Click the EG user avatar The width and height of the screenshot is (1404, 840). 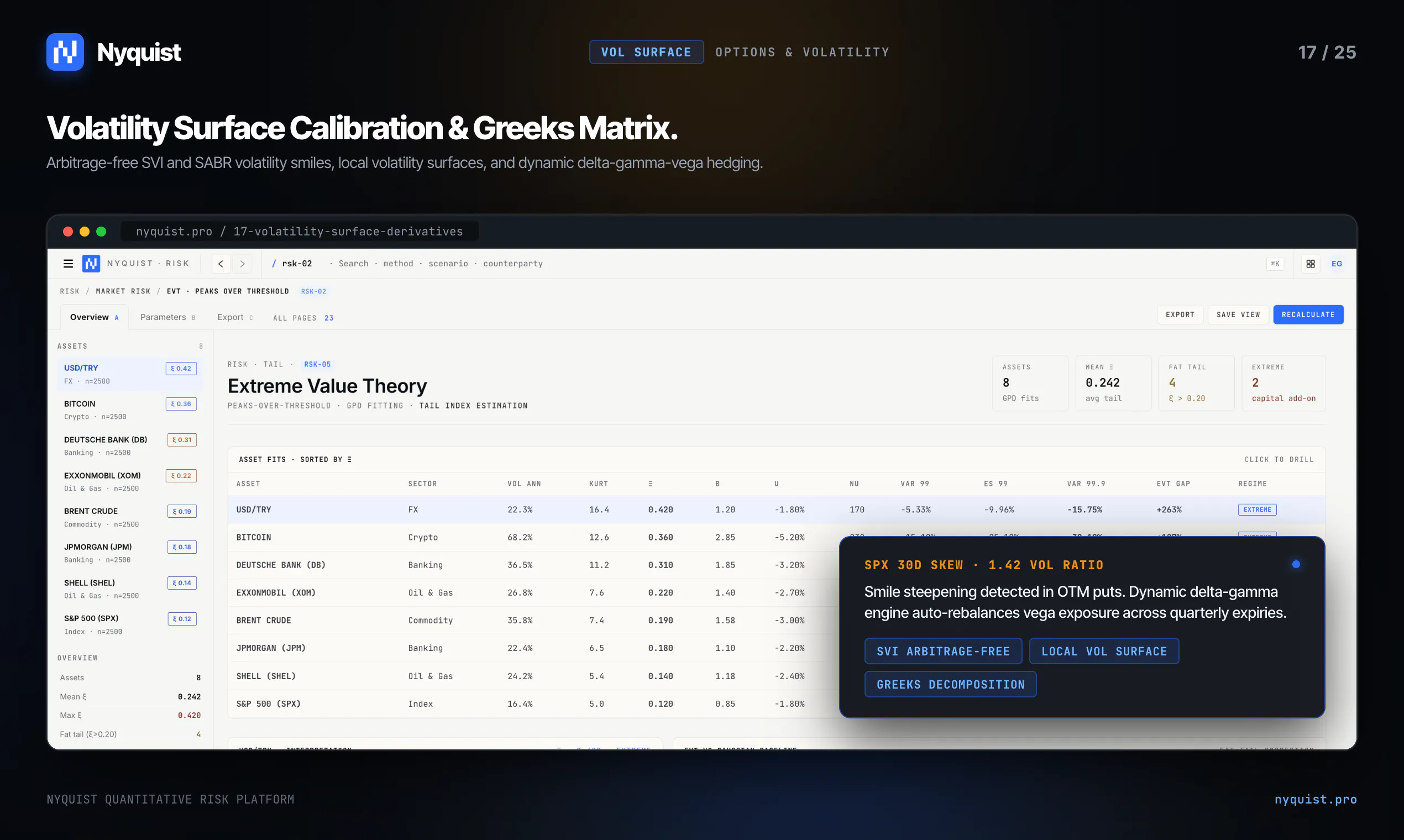[x=1337, y=264]
